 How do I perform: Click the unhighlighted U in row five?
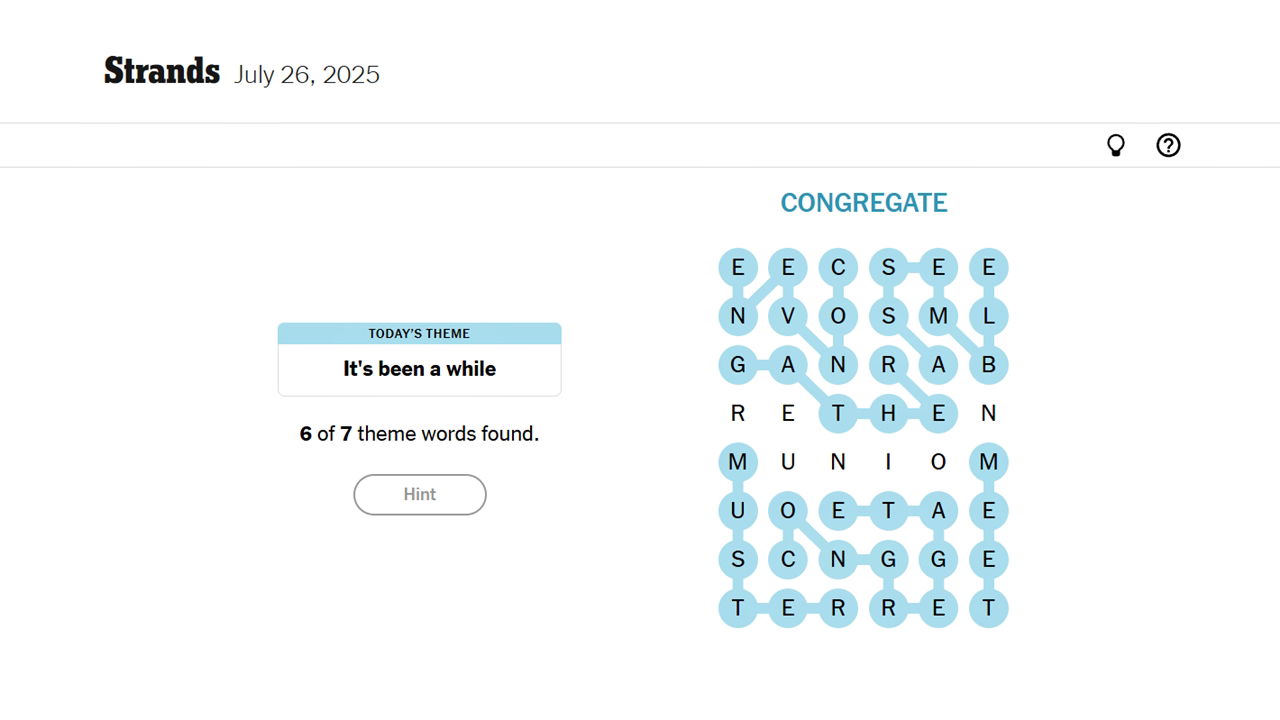pyautogui.click(x=788, y=462)
